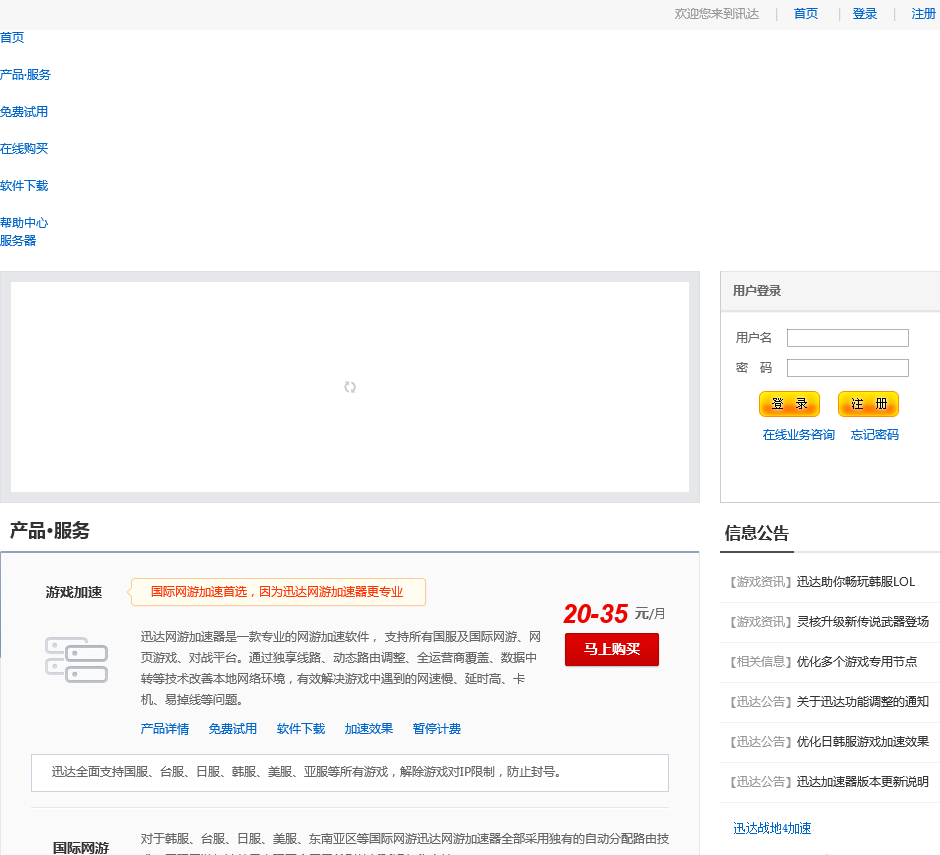Open announcement 迅达助你畅玩韩服LOL
Viewport: 940px width, 855px height.
pyautogui.click(x=855, y=582)
